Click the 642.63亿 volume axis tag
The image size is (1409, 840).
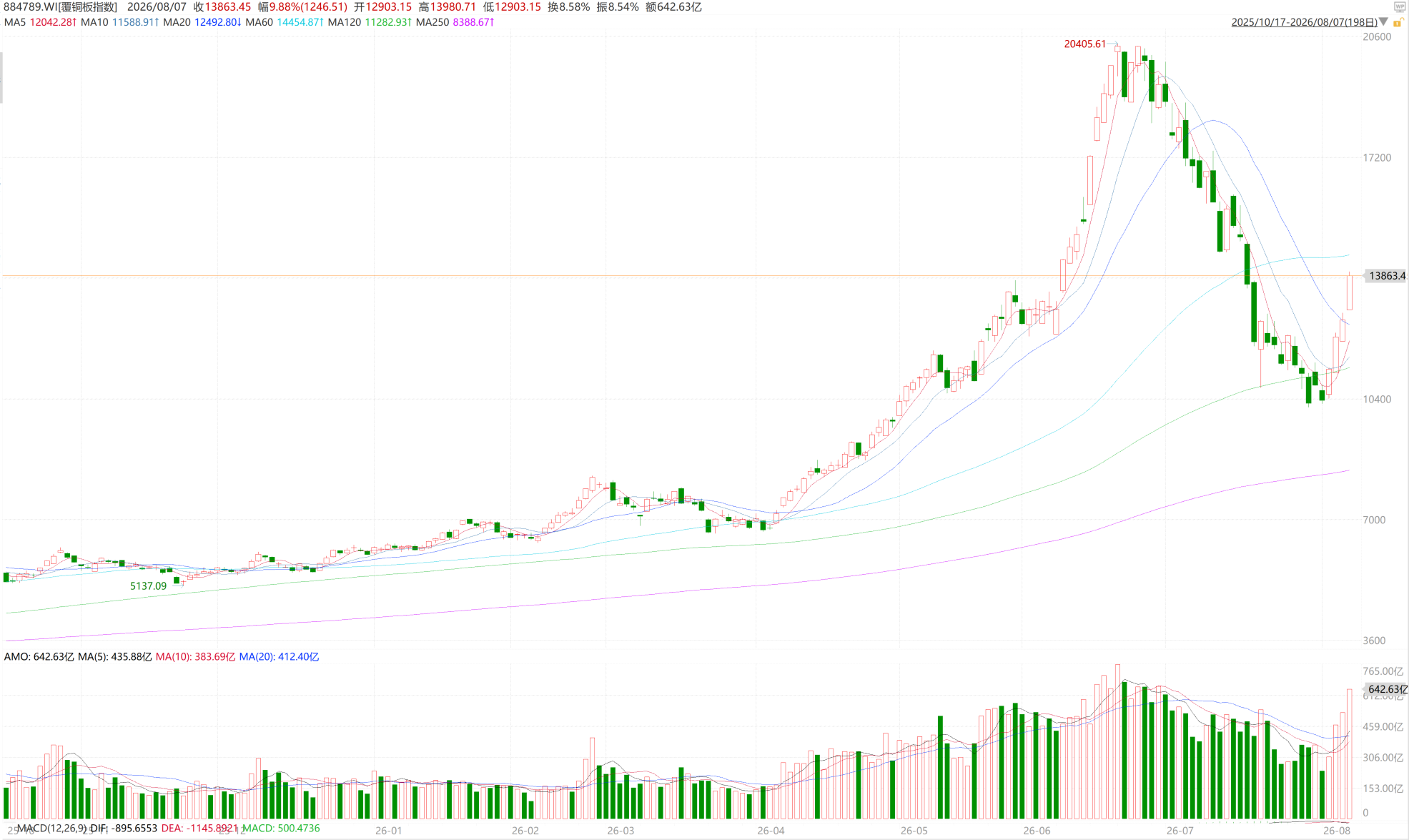(x=1386, y=689)
